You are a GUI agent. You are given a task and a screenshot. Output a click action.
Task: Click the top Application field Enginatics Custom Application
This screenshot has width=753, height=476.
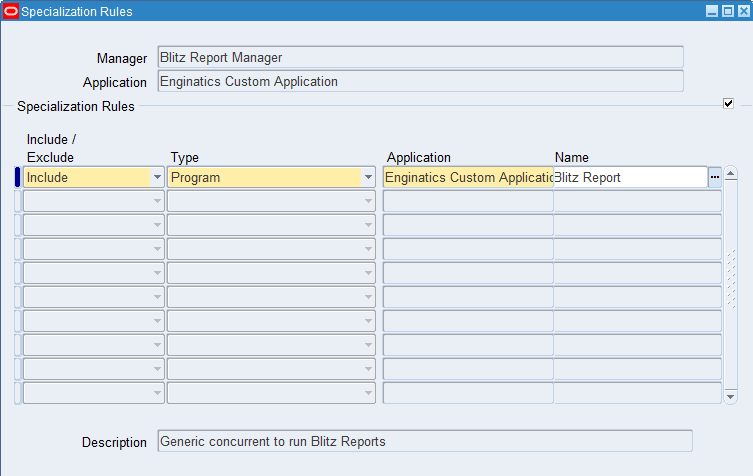[420, 81]
